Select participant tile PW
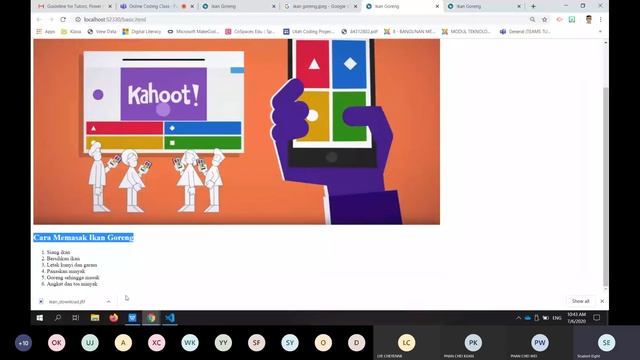Screen dimensions: 640x360 coord(540,343)
